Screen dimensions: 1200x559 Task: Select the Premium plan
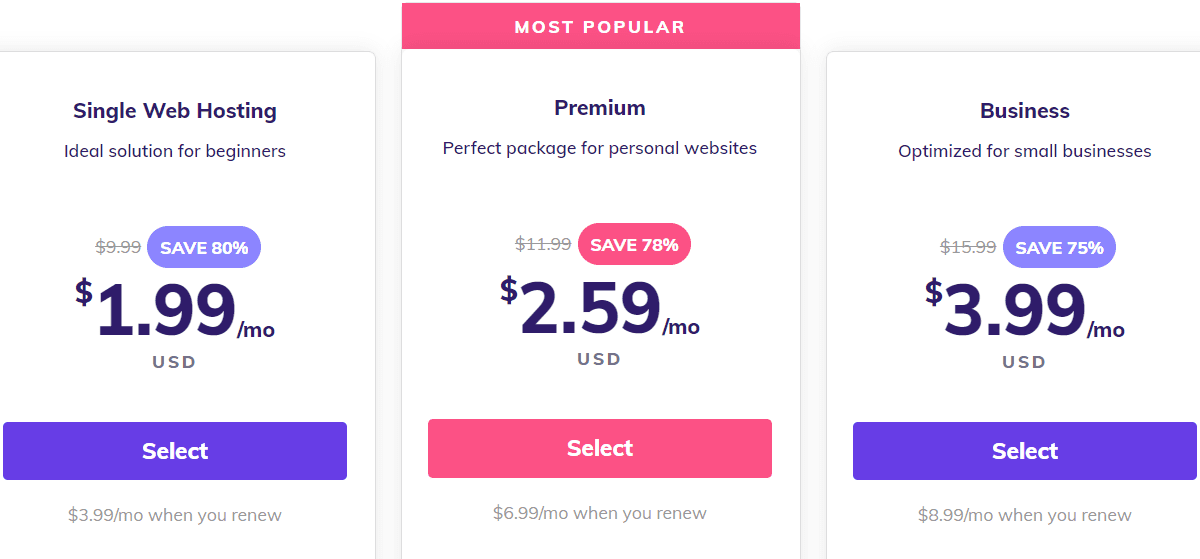pyautogui.click(x=600, y=448)
